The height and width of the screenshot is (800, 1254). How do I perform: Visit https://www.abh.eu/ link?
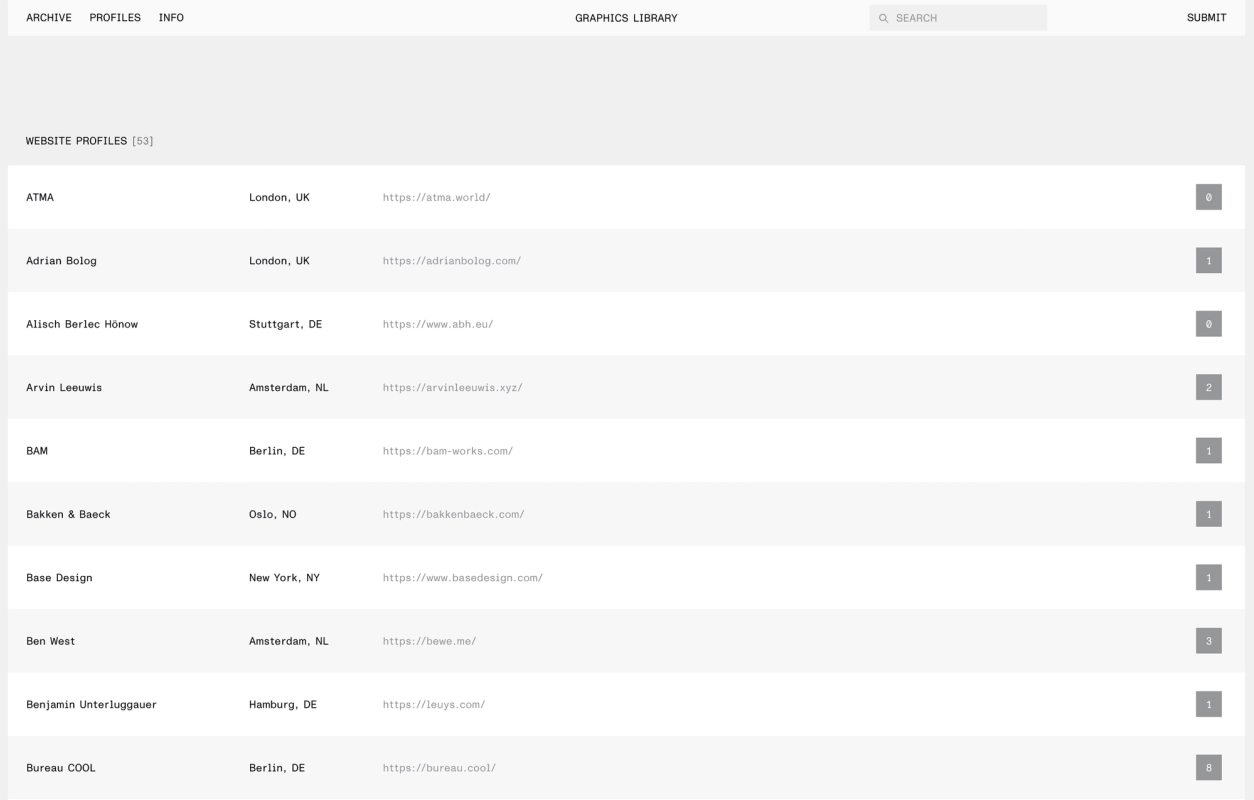pyautogui.click(x=438, y=324)
